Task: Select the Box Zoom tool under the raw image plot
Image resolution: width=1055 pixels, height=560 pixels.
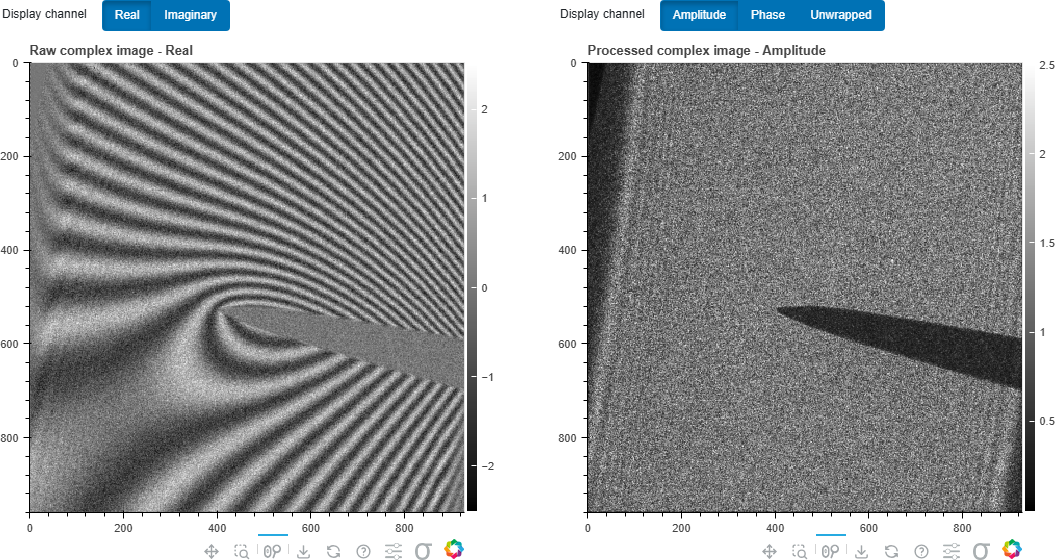Action: point(242,552)
